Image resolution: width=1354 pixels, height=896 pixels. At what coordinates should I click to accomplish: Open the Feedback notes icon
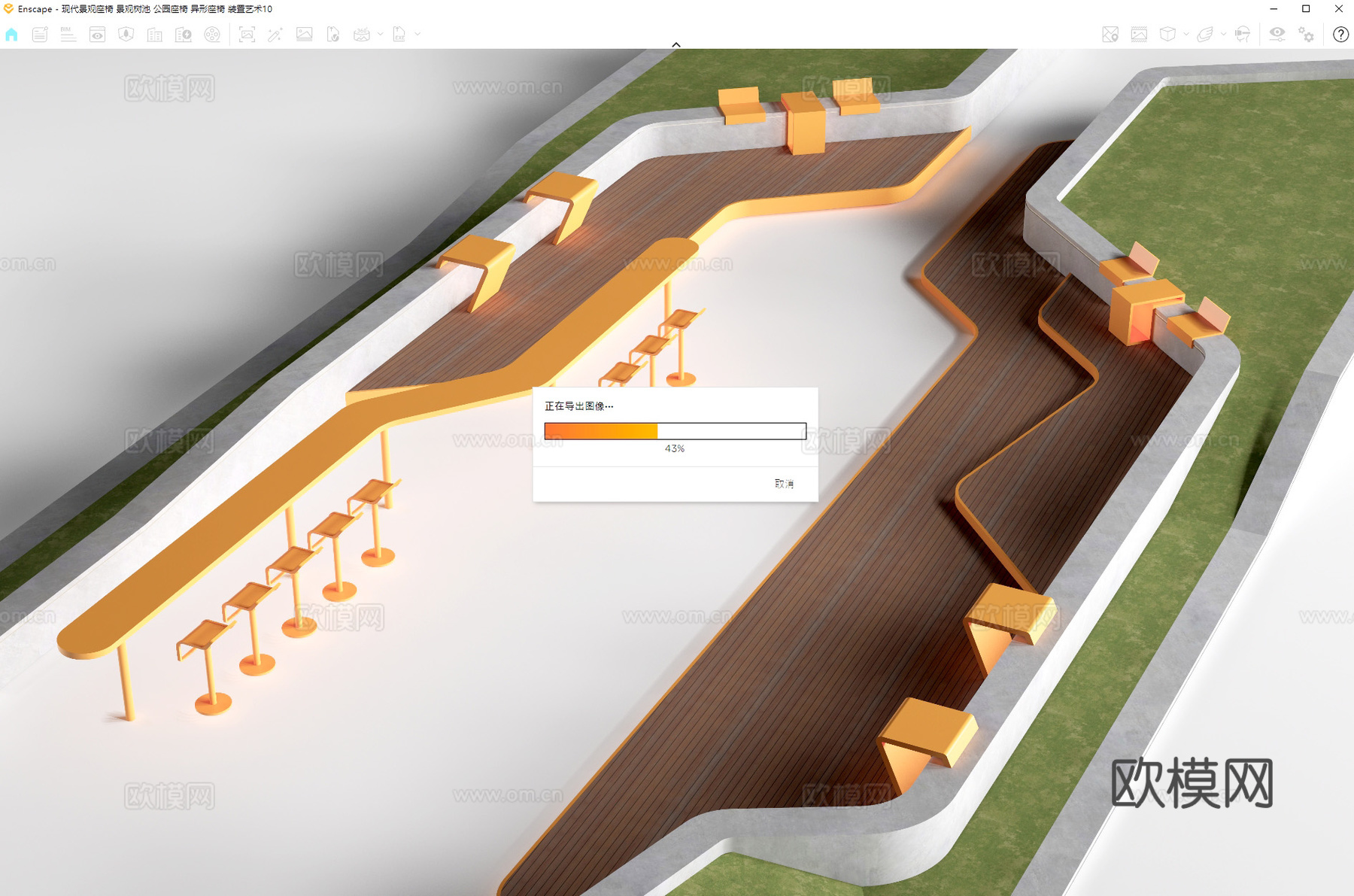point(40,35)
